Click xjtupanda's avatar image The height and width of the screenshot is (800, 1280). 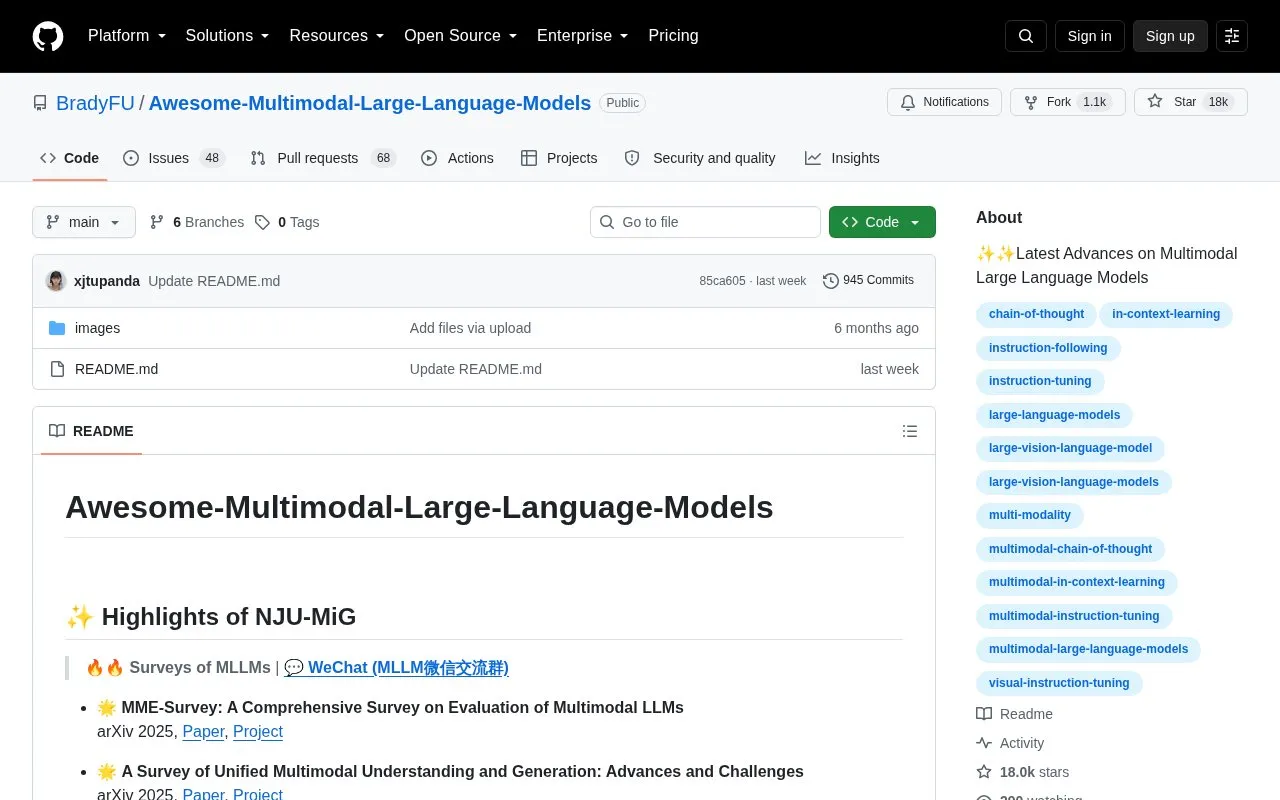(56, 281)
